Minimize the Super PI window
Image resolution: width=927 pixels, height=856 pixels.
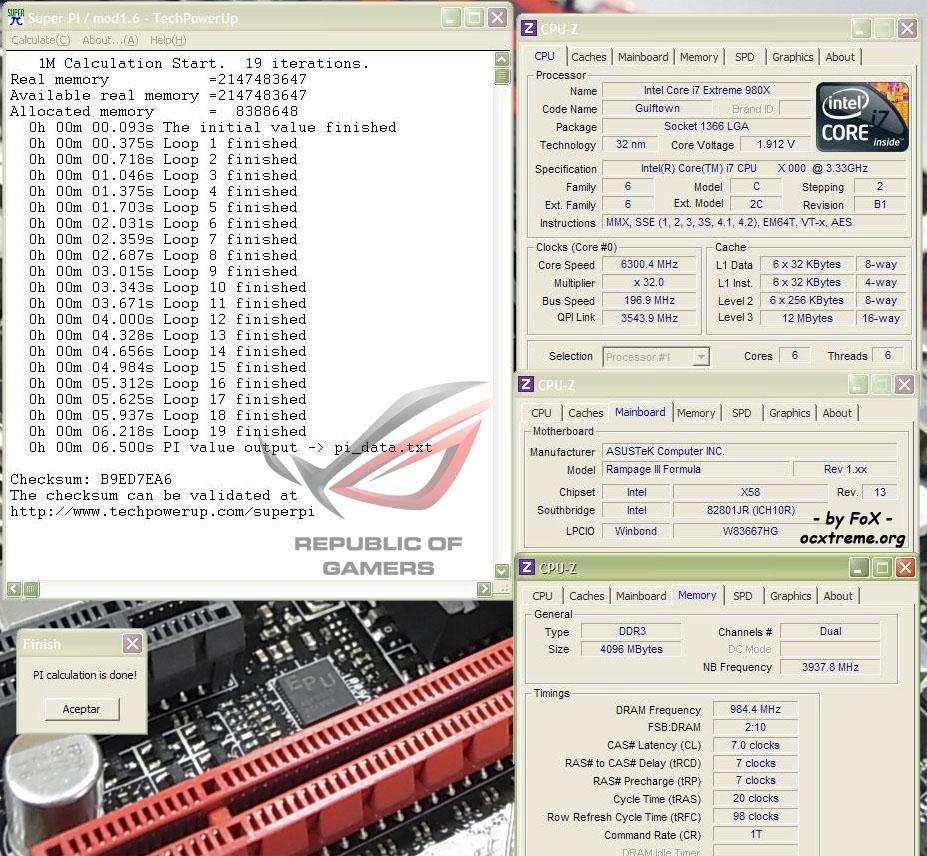pyautogui.click(x=451, y=18)
